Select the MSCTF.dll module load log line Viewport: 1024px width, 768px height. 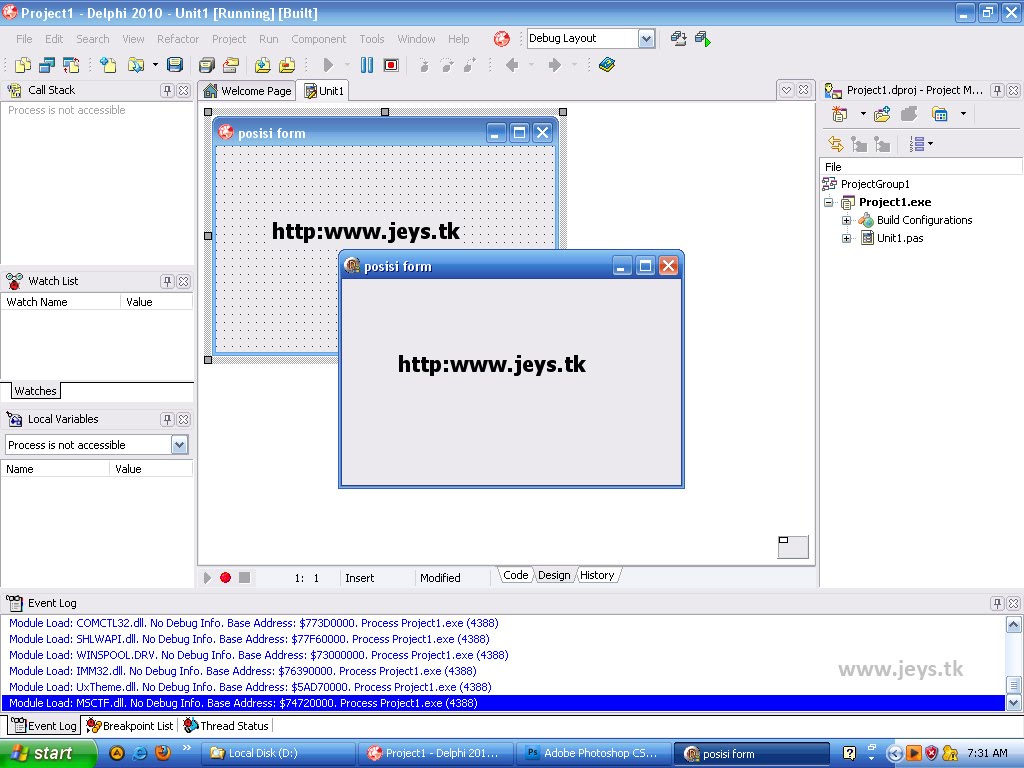point(503,703)
